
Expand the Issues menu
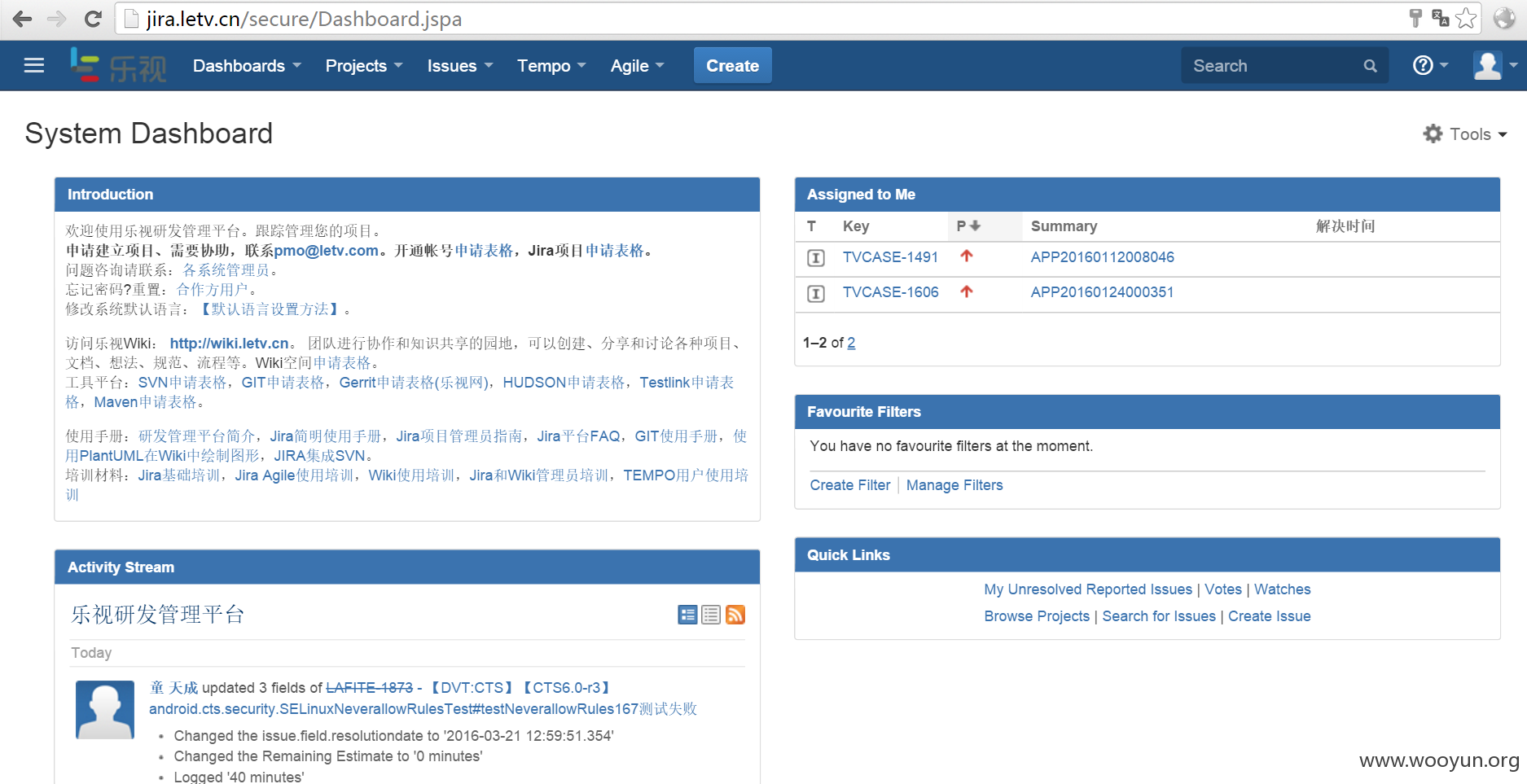pos(460,66)
